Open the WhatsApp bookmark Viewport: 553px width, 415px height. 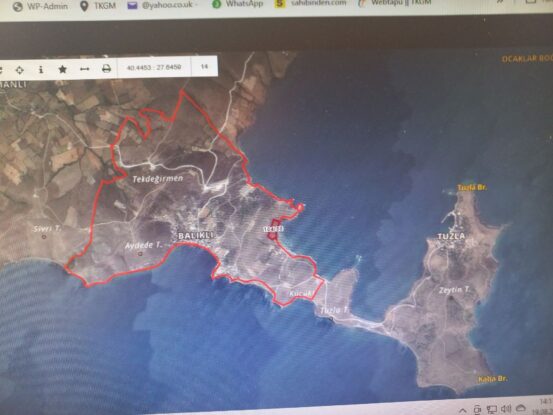click(238, 4)
